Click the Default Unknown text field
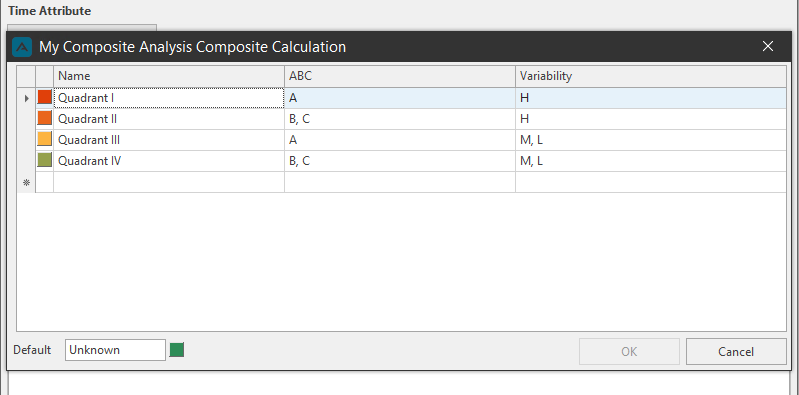 [x=115, y=350]
